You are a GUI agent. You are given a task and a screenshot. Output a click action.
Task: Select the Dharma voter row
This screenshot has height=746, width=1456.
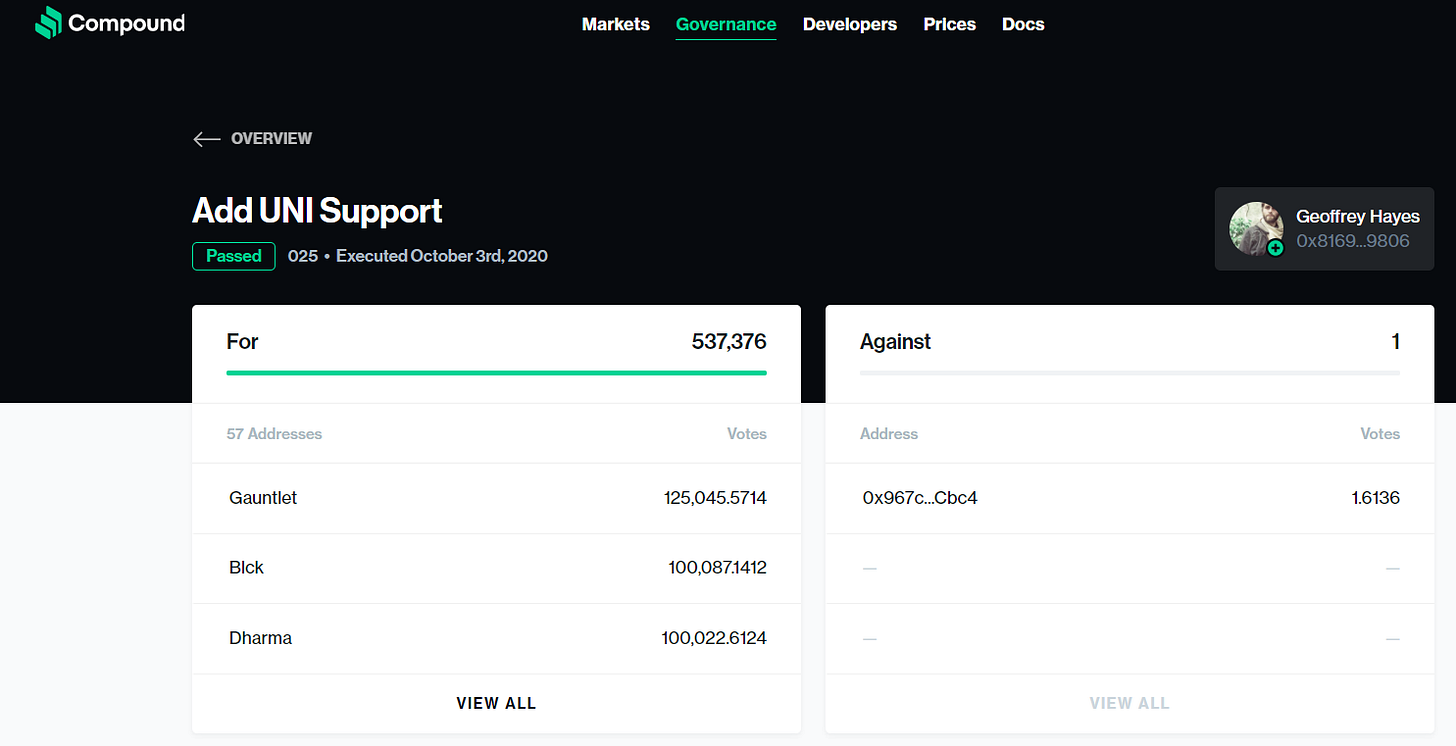pos(496,638)
